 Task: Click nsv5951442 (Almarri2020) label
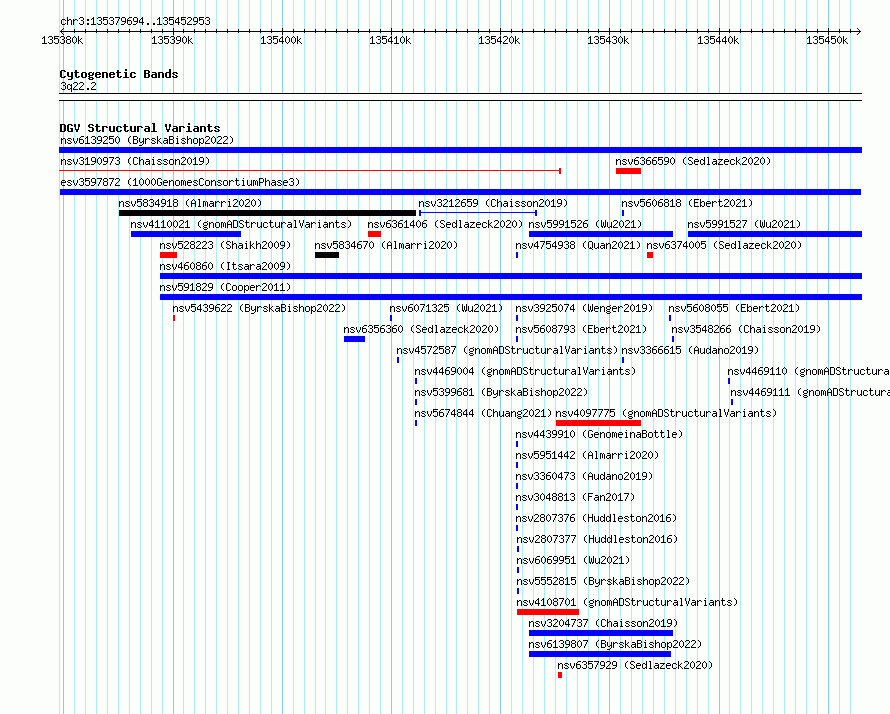pyautogui.click(x=587, y=455)
